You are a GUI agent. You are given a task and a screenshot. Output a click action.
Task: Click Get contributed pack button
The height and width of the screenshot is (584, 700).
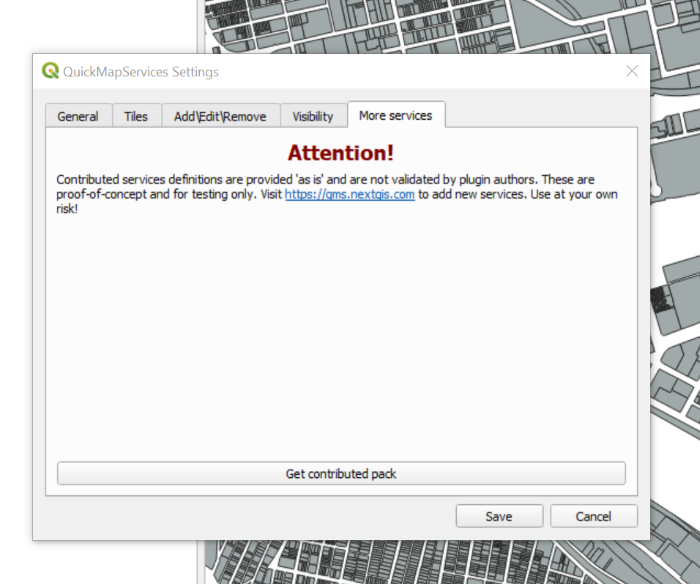pyautogui.click(x=341, y=473)
